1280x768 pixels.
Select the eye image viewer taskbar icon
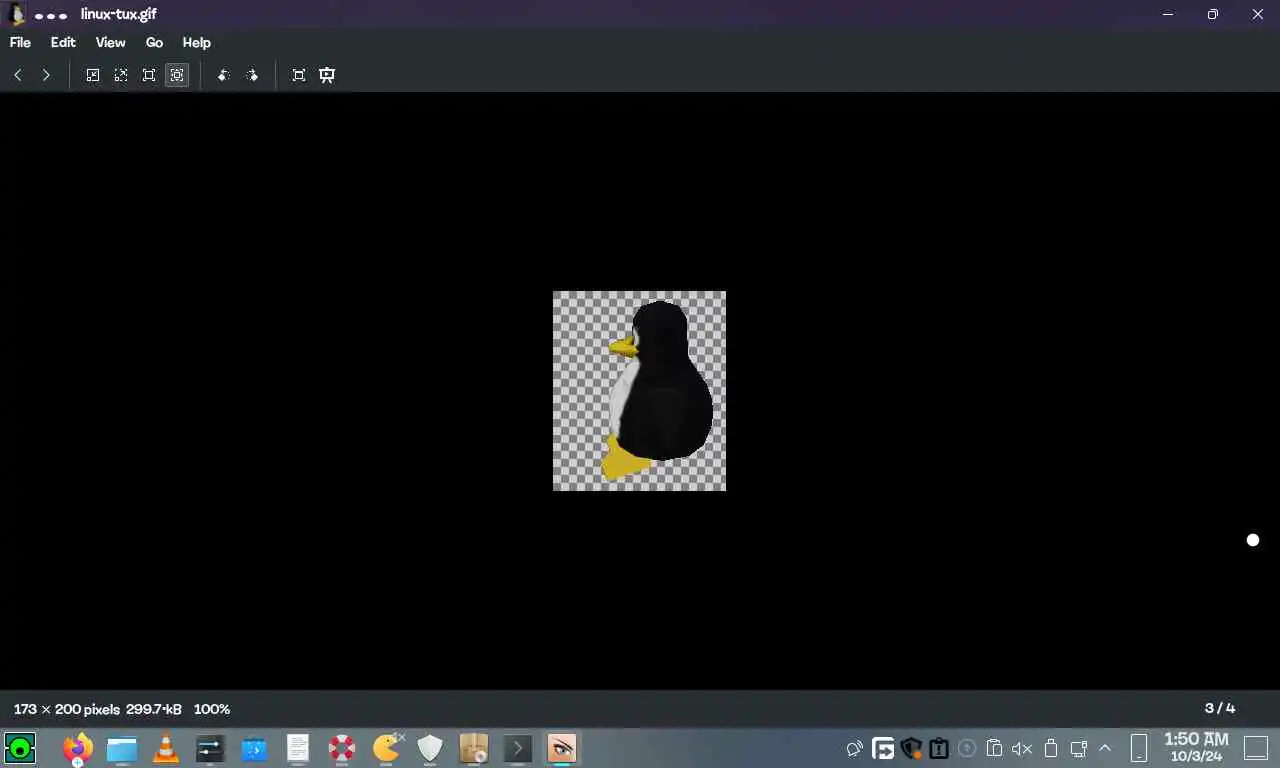pos(561,748)
